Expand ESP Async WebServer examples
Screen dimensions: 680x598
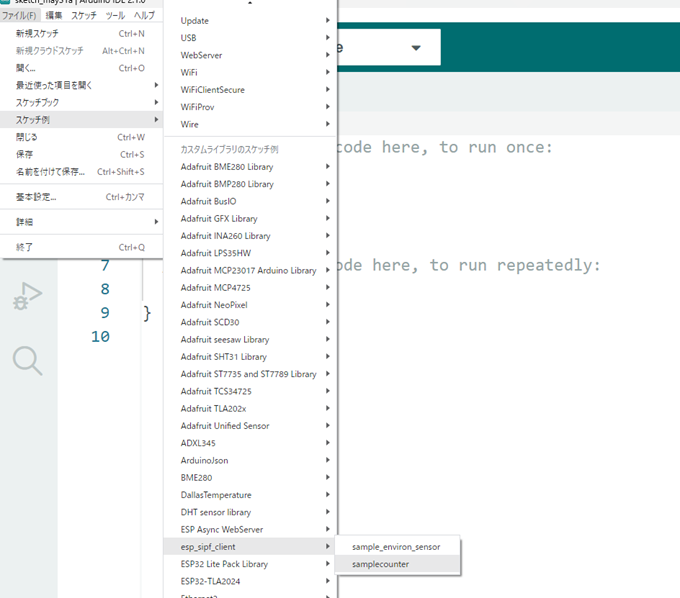point(250,529)
